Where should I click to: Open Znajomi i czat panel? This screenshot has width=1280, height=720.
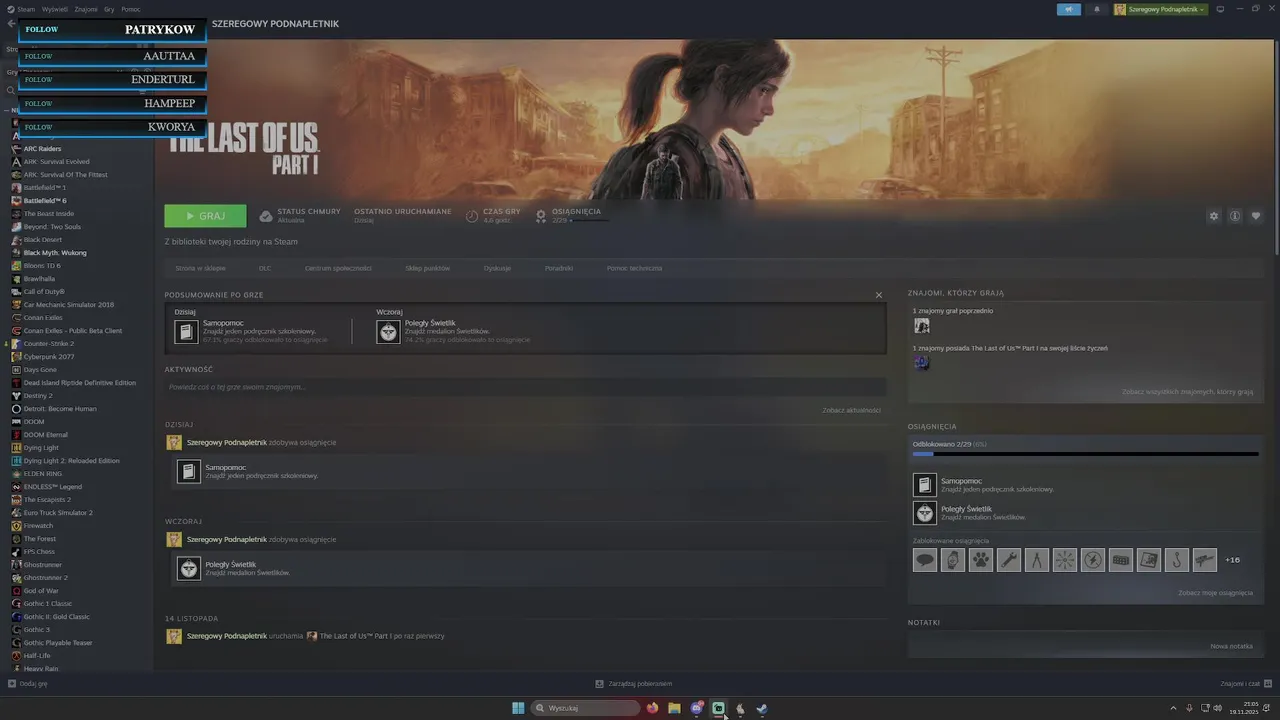click(1246, 684)
